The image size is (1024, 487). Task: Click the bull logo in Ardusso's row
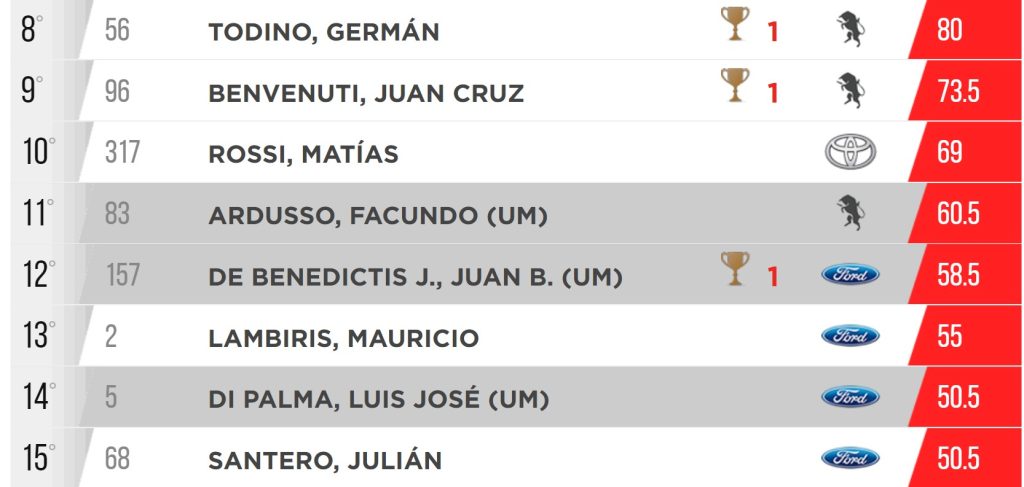pos(850,213)
